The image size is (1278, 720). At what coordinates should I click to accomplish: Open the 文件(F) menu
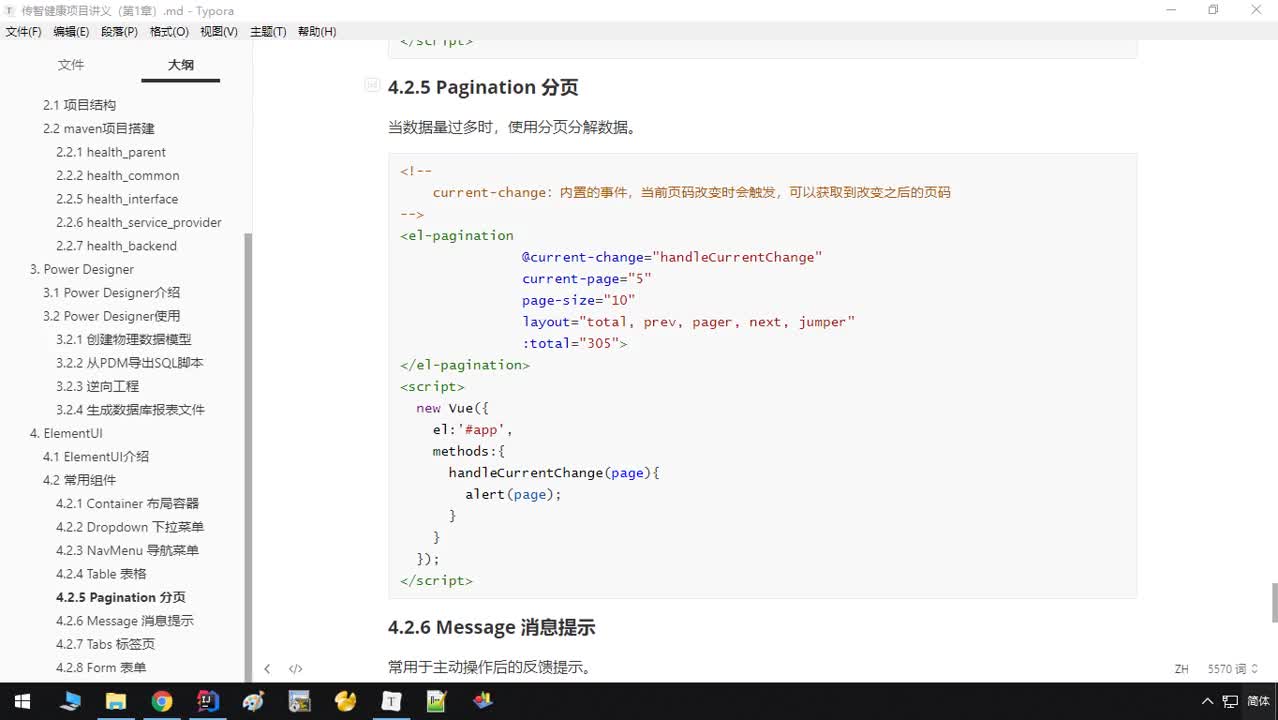[24, 32]
